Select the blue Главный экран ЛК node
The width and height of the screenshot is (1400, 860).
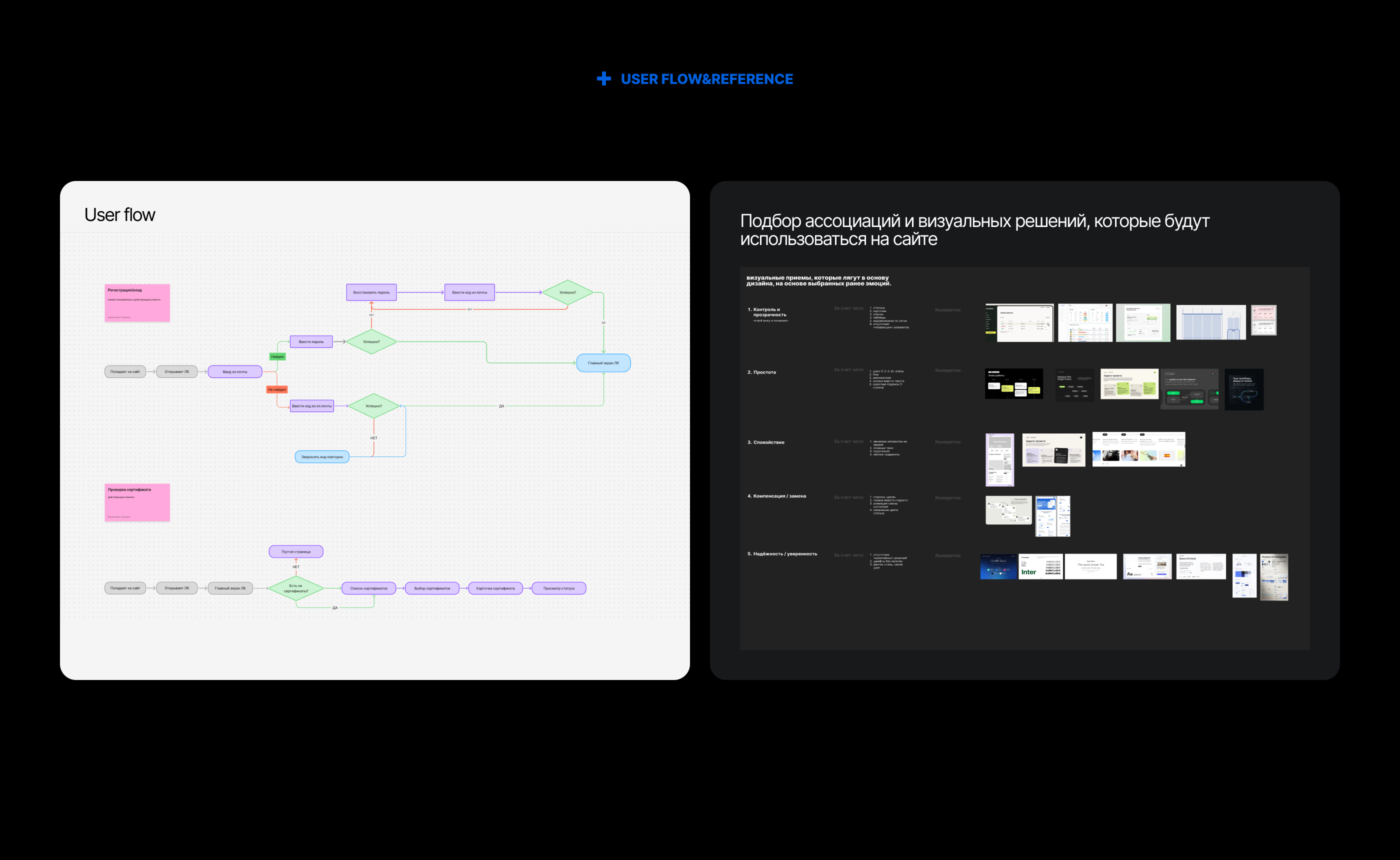click(603, 363)
